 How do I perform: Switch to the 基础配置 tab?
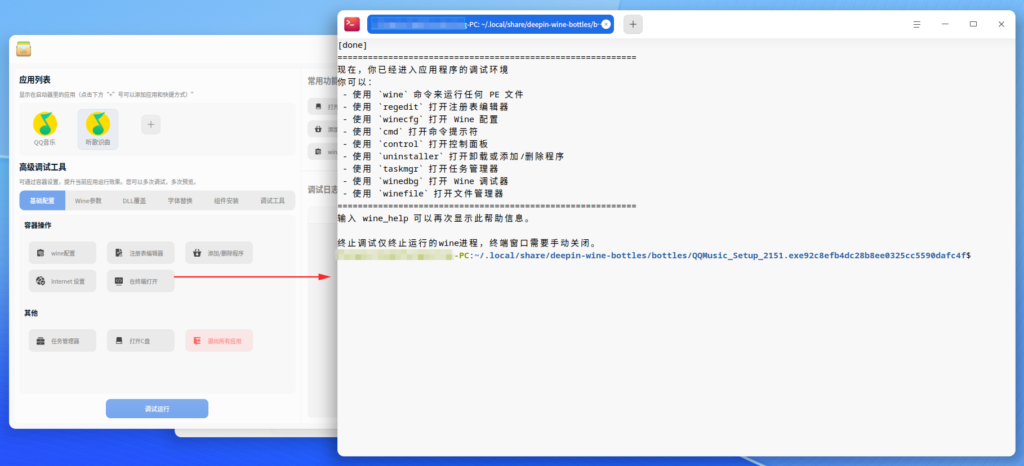point(42,201)
